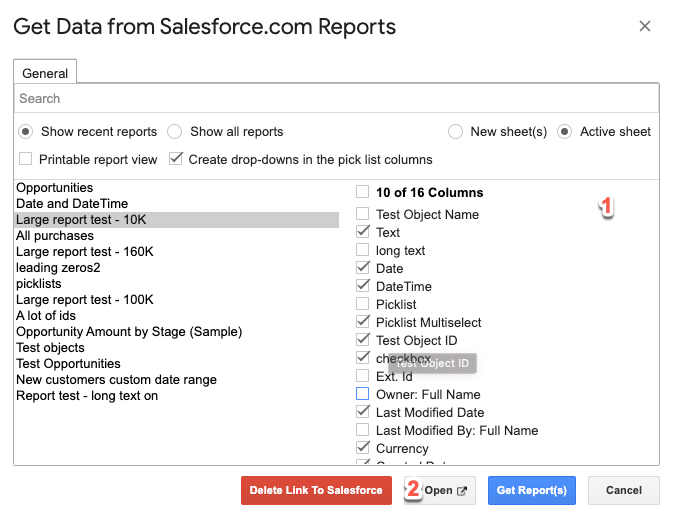This screenshot has height=522, width=678.
Task: Uncheck the Last Modified Date column
Action: (362, 412)
